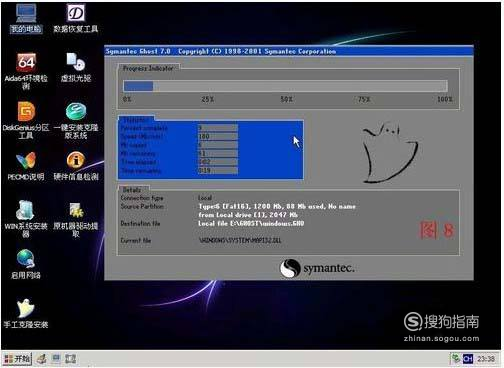
Task: Open the 我的电脑 desktop icon
Action: pyautogui.click(x=26, y=19)
